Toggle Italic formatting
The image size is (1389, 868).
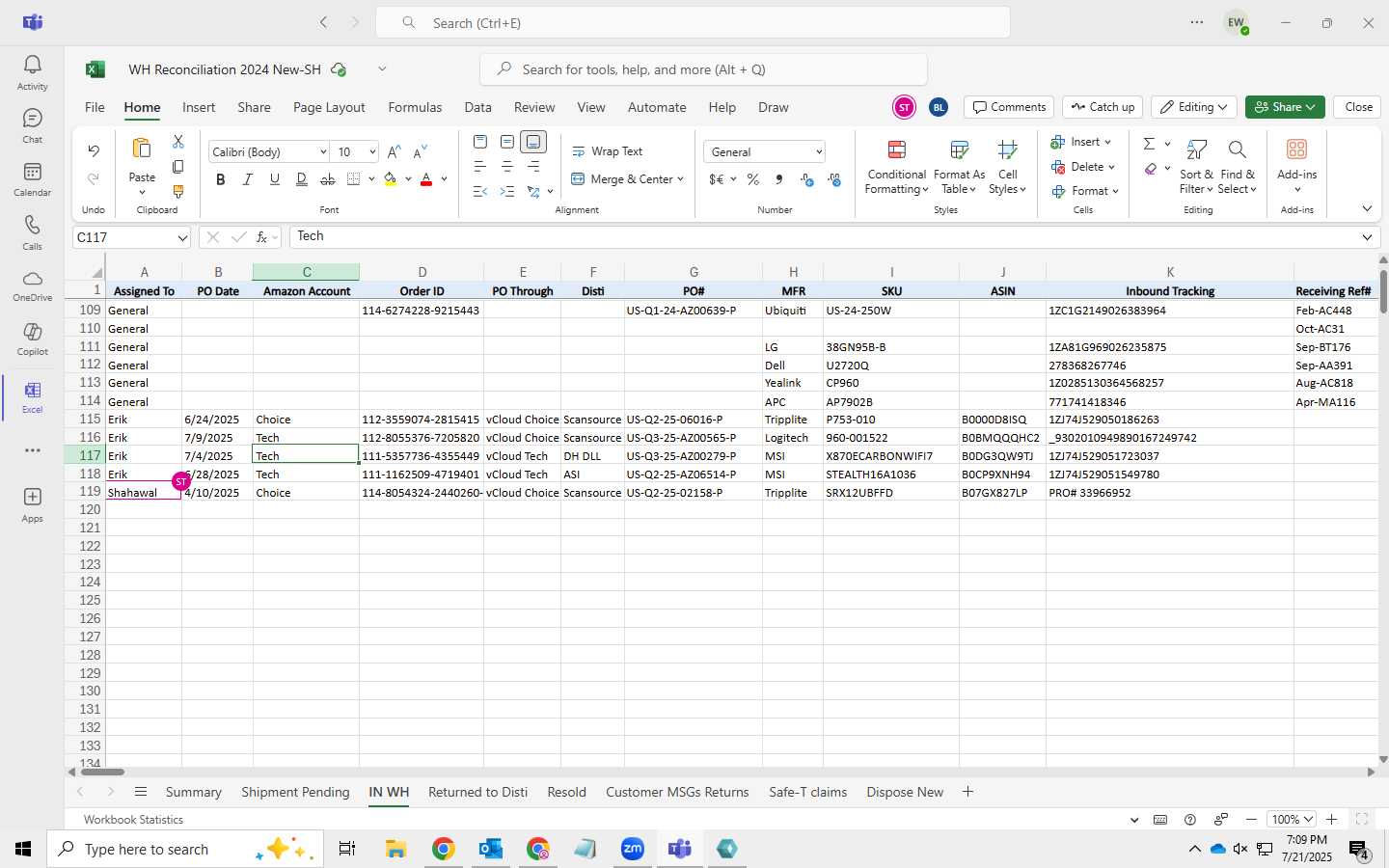(248, 179)
